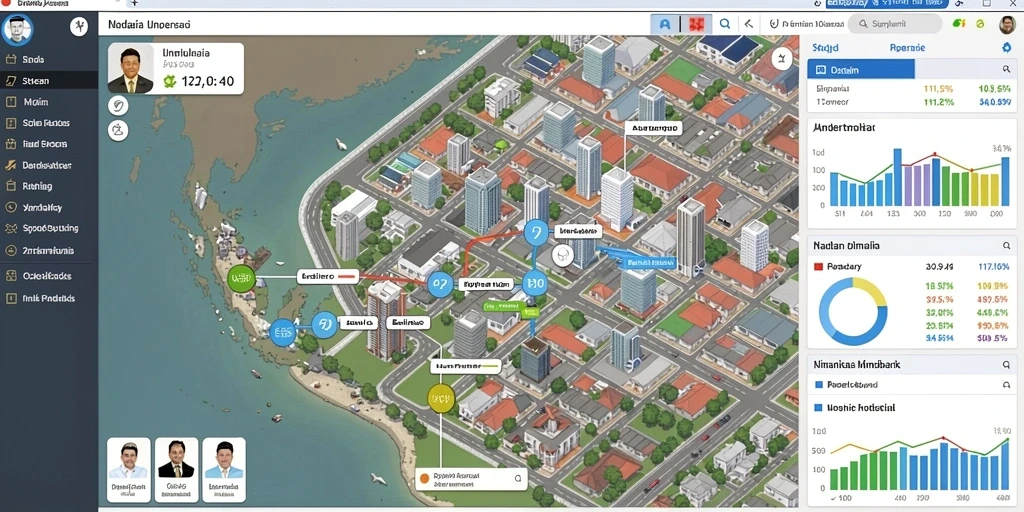The height and width of the screenshot is (512, 1024).
Task: Toggle the red puzzle-piece button in the toolbar
Action: click(x=696, y=24)
